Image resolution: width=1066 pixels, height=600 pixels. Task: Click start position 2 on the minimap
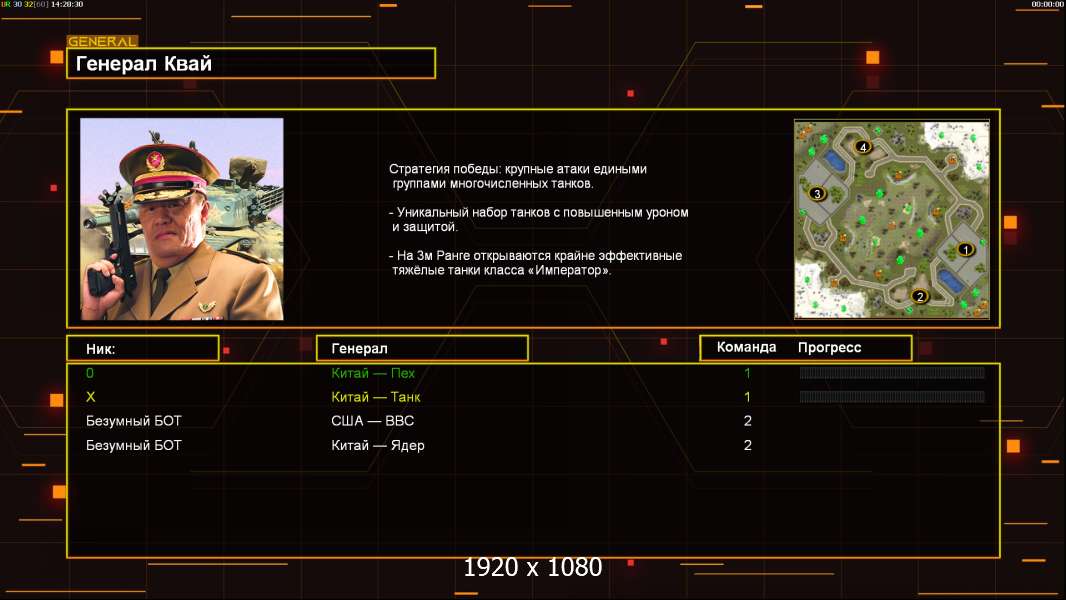click(920, 296)
